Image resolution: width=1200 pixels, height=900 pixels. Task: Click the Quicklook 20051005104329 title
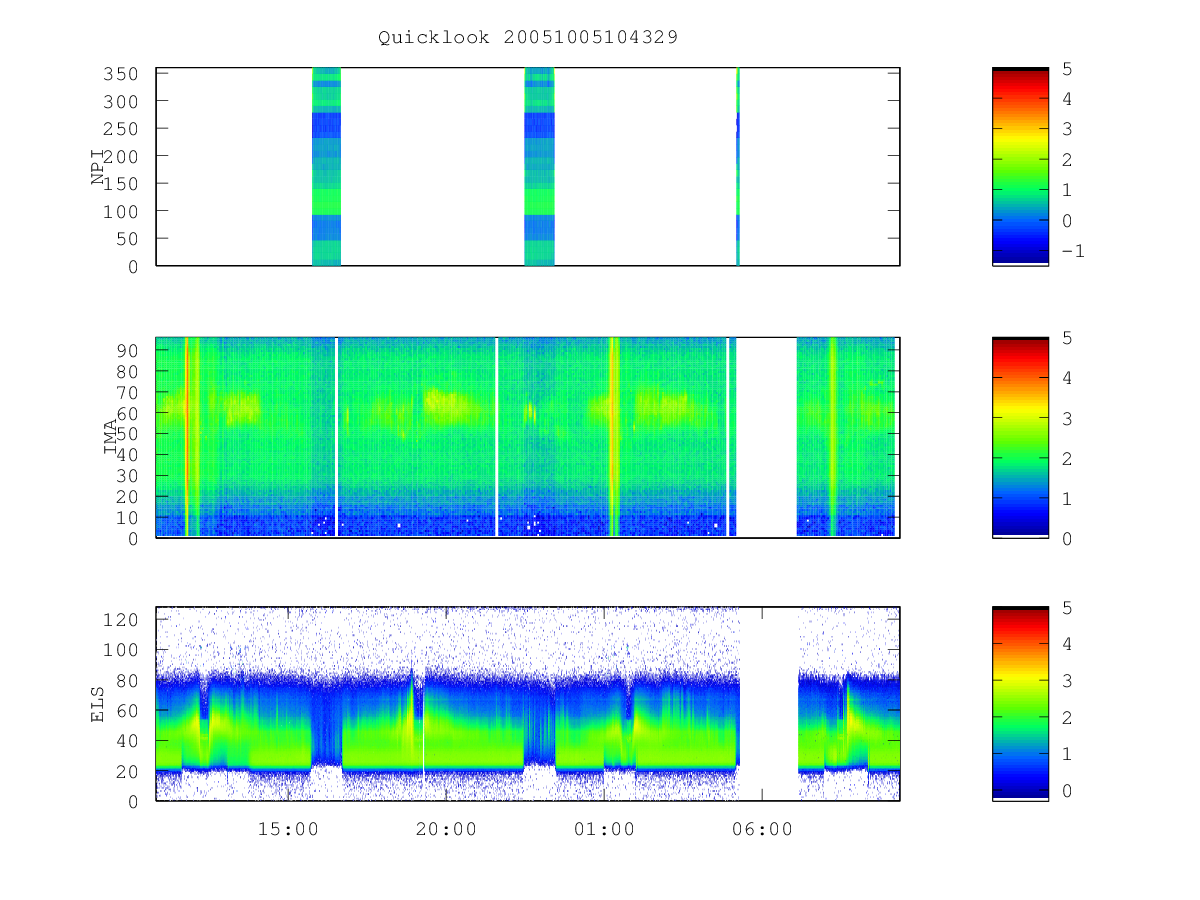tap(528, 37)
